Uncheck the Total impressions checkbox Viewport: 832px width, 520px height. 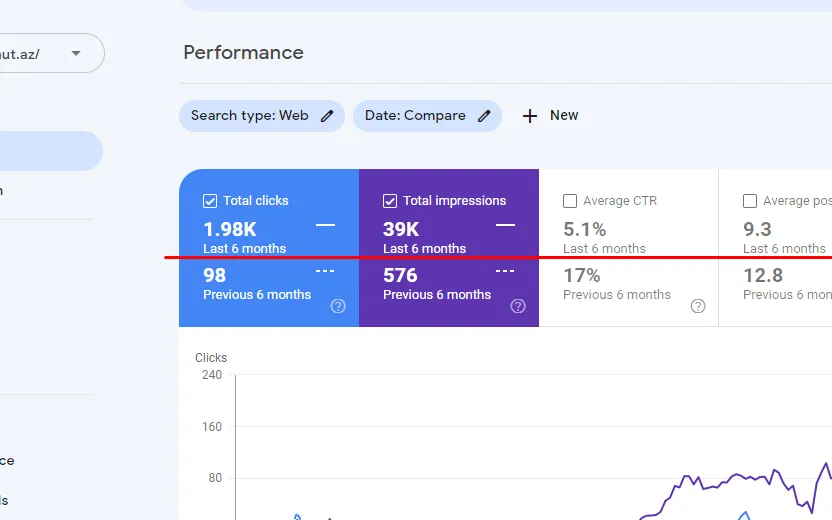[x=390, y=201]
